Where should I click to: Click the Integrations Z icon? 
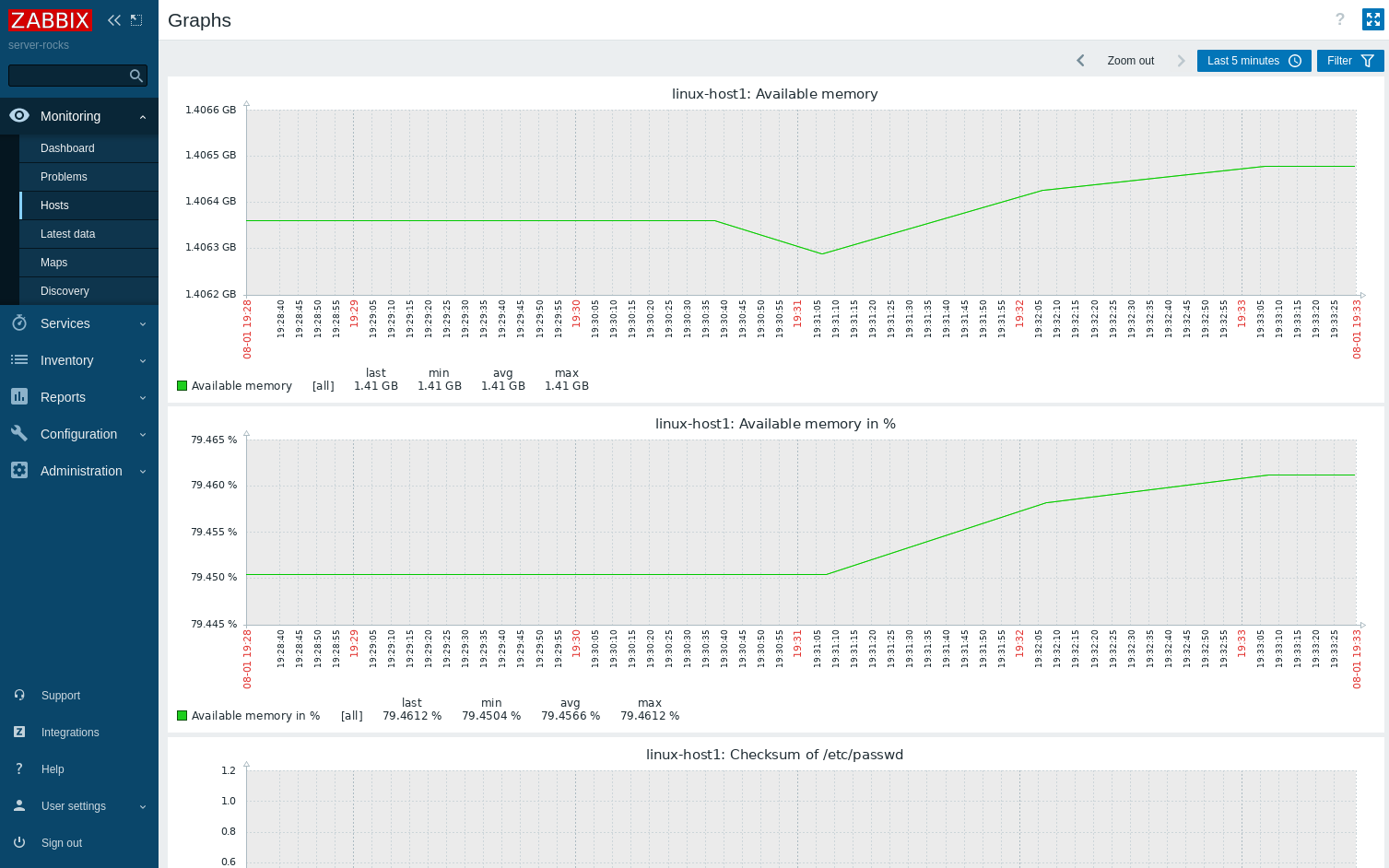pos(19,732)
